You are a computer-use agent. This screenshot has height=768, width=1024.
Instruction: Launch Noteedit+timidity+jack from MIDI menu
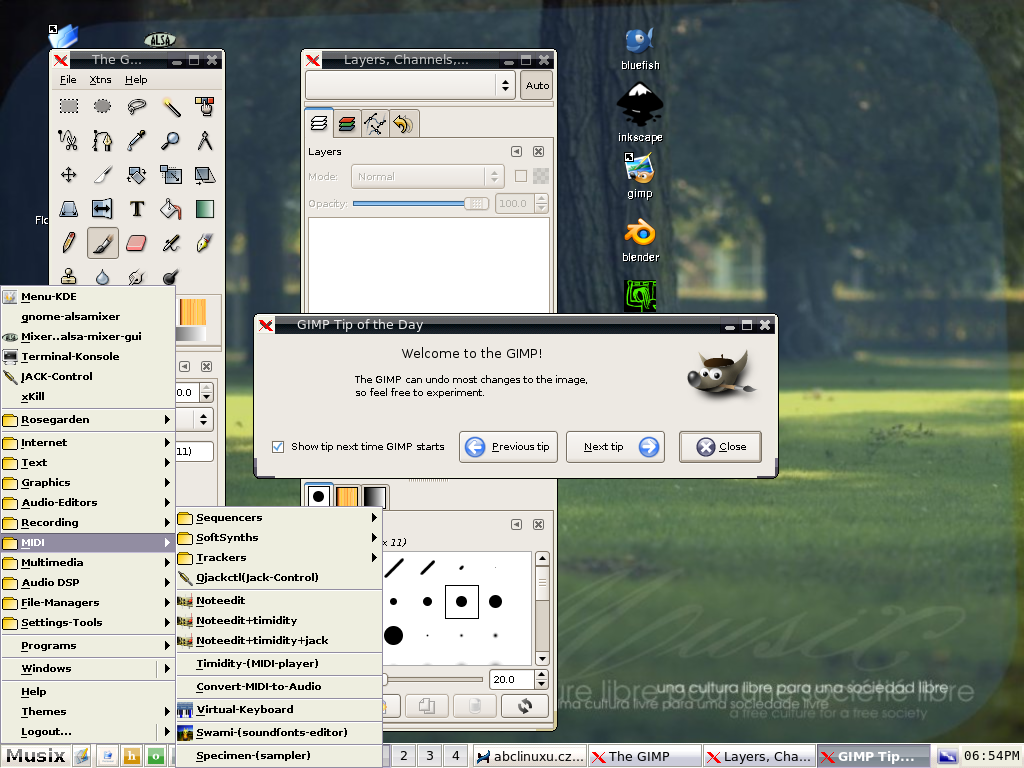click(x=279, y=641)
